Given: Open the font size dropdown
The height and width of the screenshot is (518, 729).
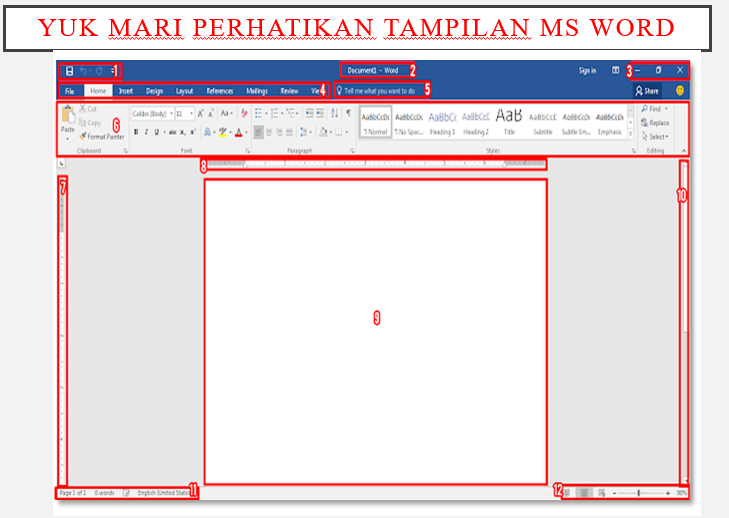Looking at the screenshot, I should click(184, 113).
